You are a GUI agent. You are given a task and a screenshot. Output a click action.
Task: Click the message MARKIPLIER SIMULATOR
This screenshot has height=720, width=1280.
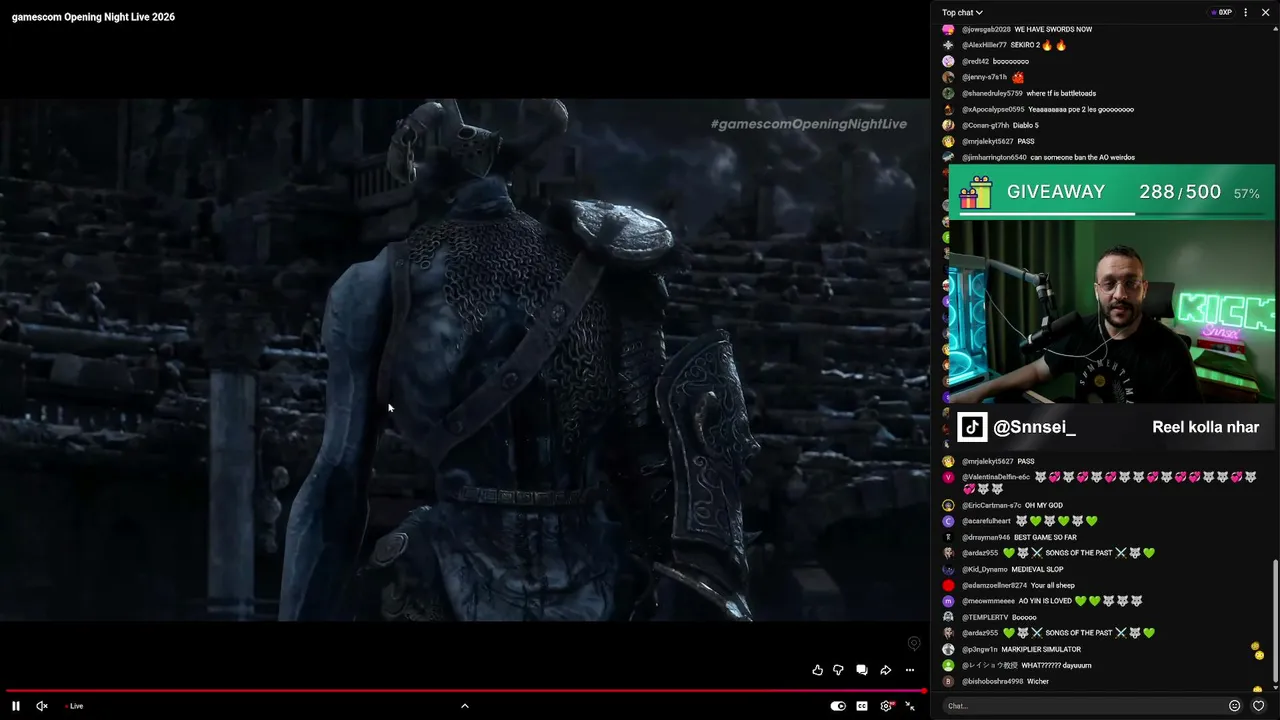(1041, 649)
